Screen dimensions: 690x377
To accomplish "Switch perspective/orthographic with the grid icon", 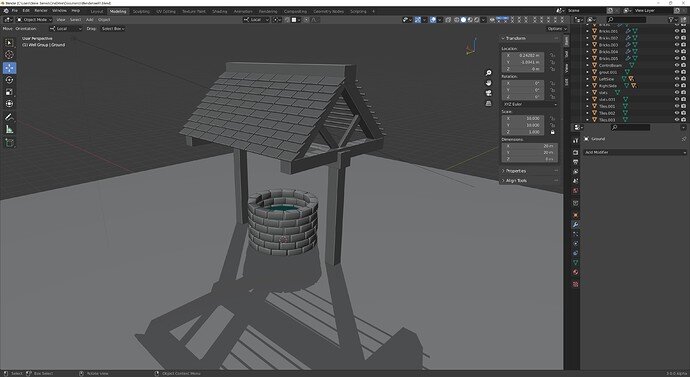I will [488, 103].
